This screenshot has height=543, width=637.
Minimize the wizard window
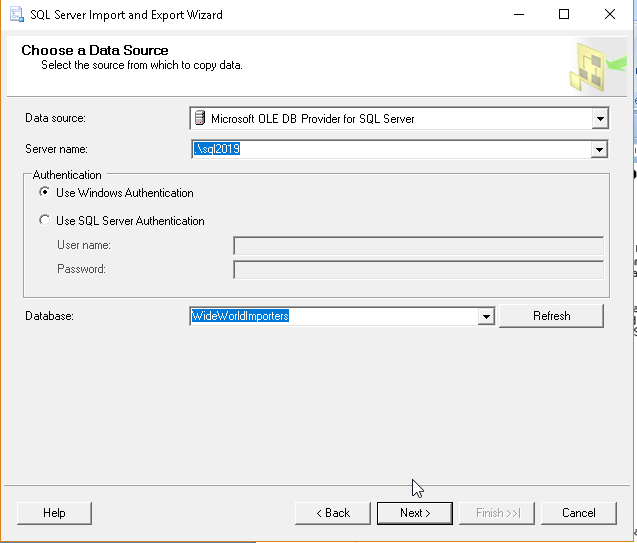518,15
